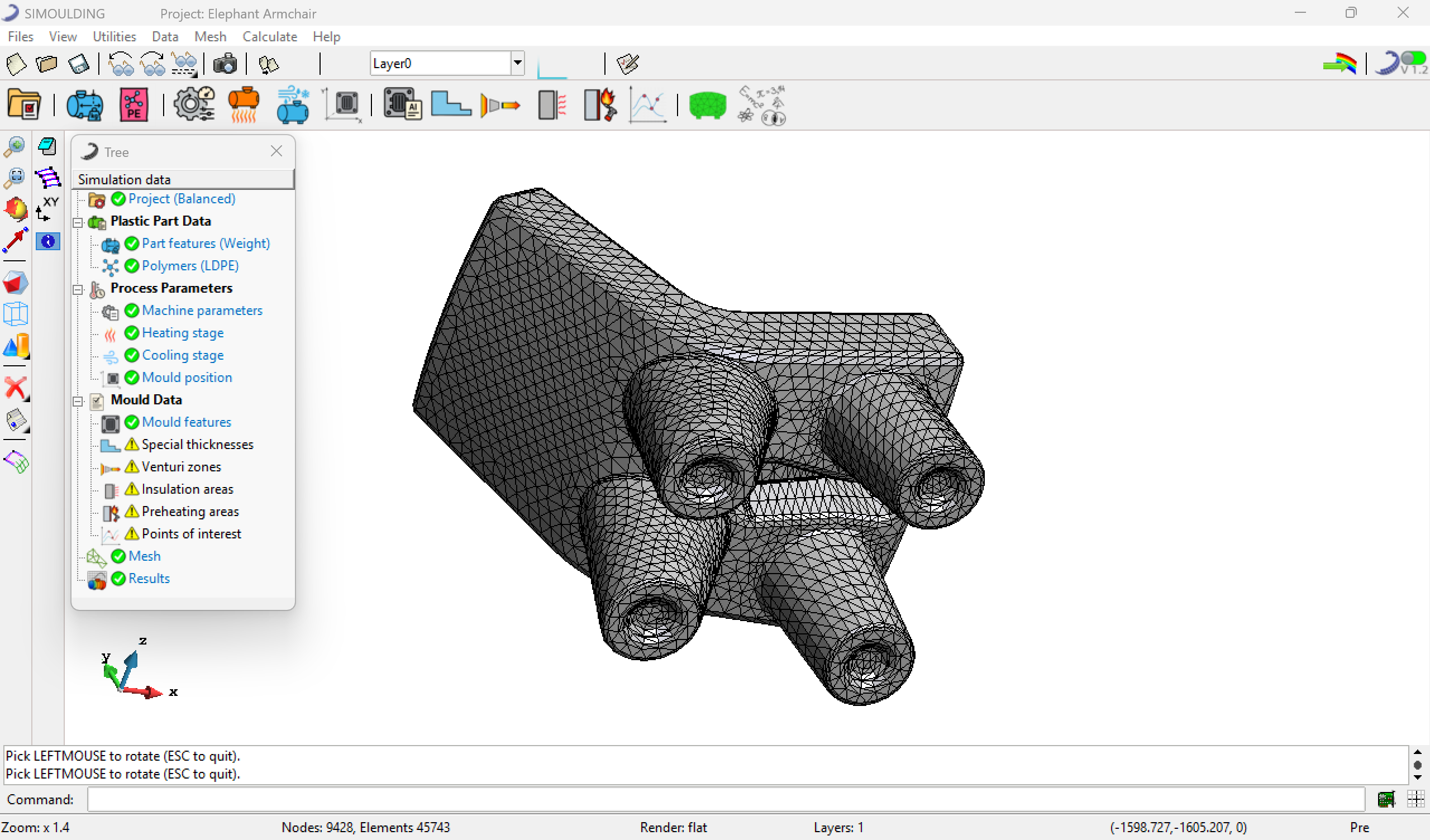Save the project with the floppy disk icon

click(x=78, y=64)
